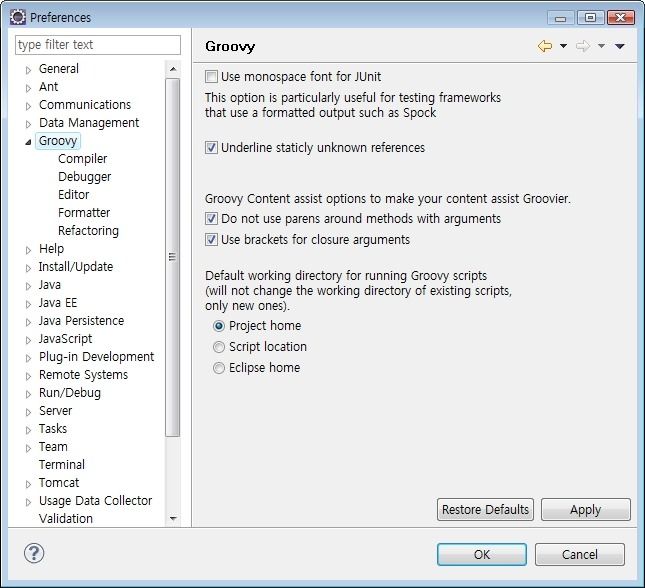645x588 pixels.
Task: Expand the Team node arrow
Action: click(x=28, y=448)
